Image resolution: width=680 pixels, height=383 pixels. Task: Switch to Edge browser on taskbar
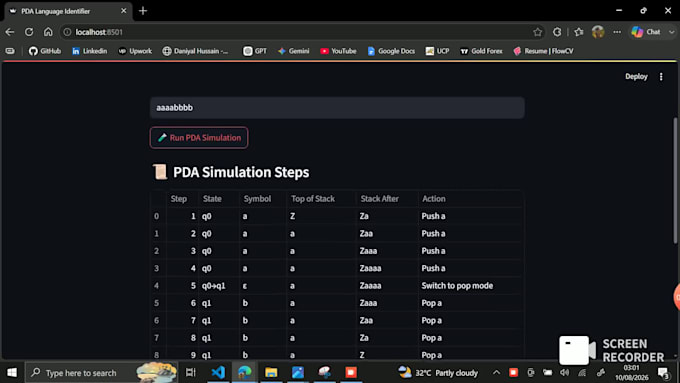coord(245,372)
